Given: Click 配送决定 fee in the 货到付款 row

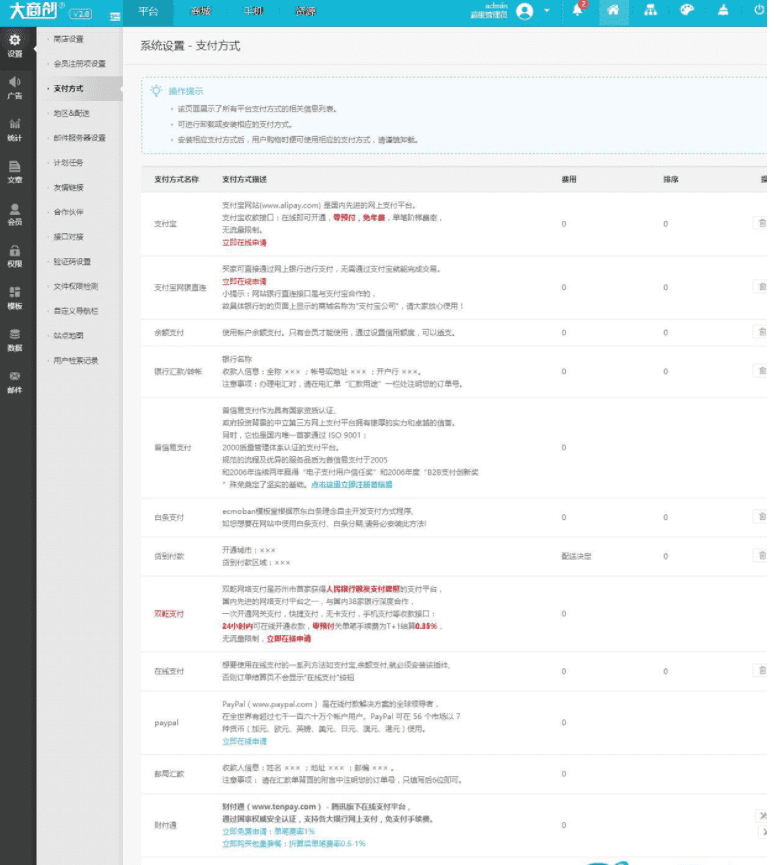Looking at the screenshot, I should (x=576, y=556).
